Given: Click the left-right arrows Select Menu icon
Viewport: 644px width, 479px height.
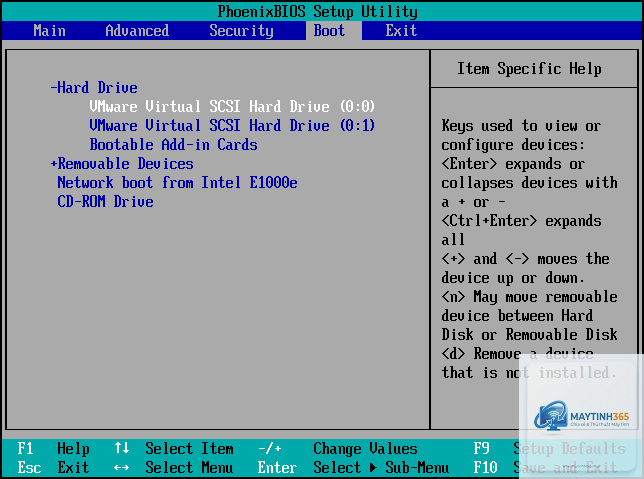Looking at the screenshot, I should point(122,467).
